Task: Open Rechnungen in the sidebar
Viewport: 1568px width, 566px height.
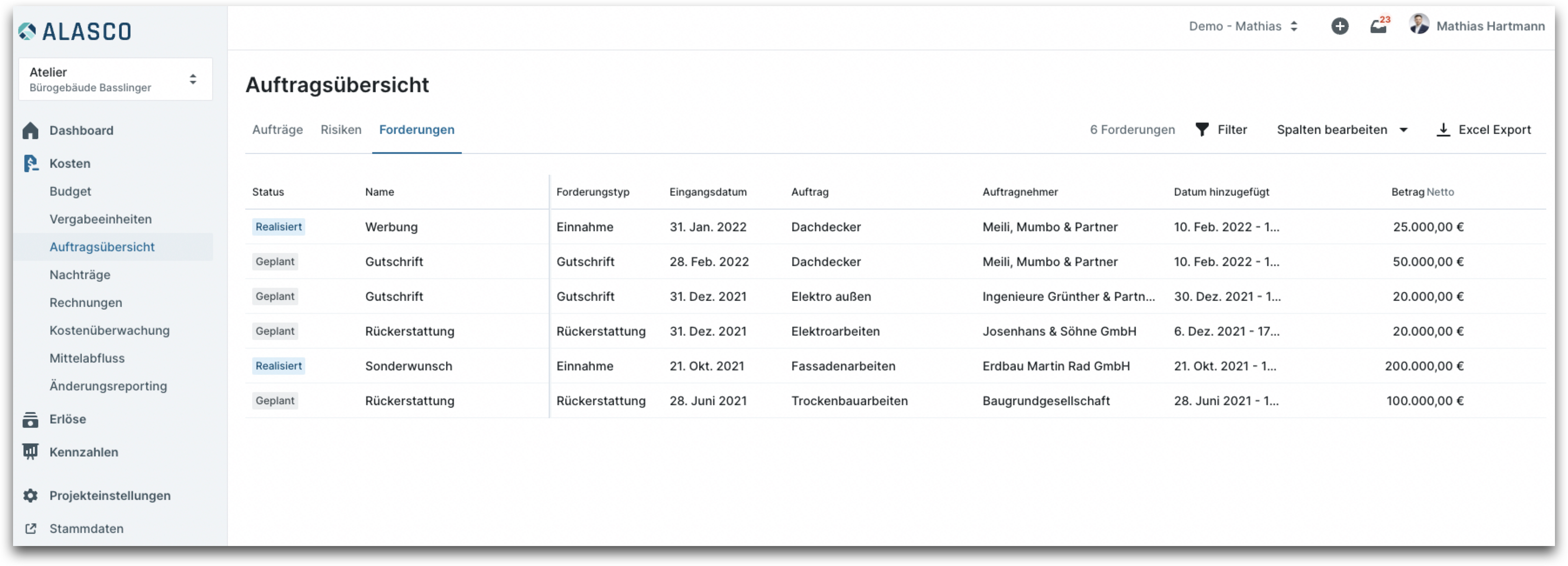Action: click(x=86, y=303)
